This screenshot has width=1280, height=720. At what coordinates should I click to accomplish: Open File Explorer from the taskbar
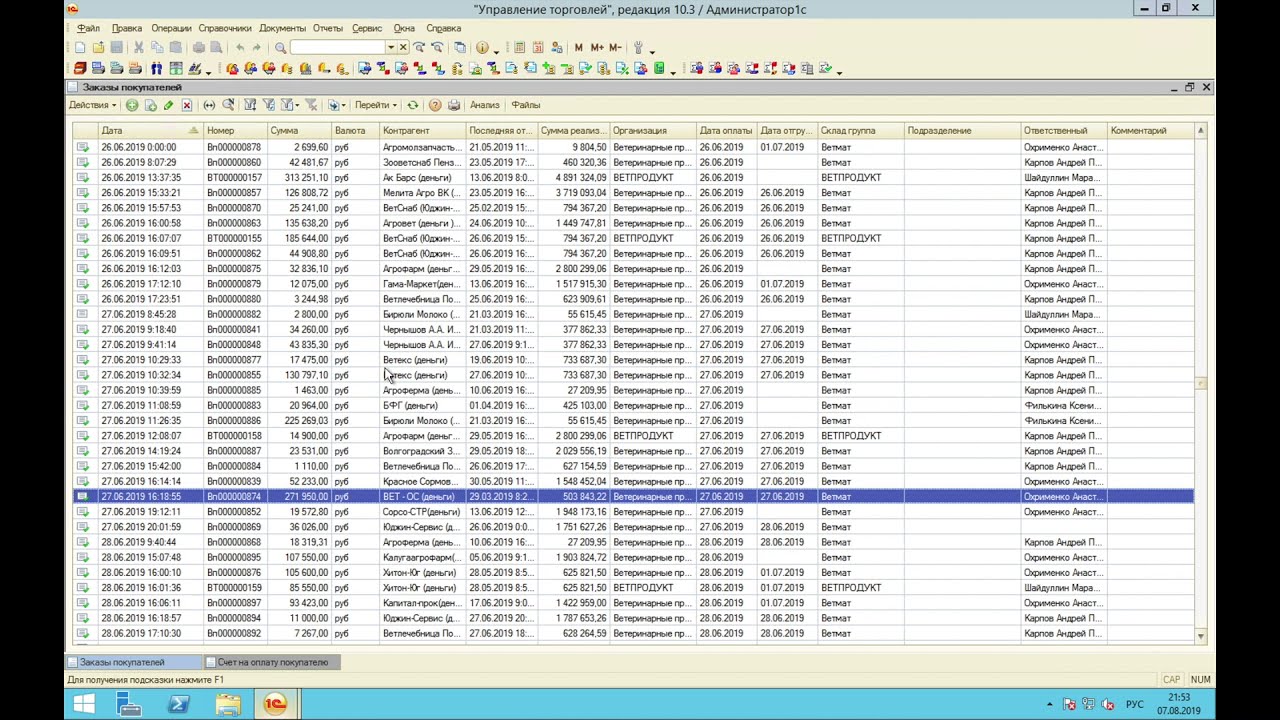pos(227,704)
